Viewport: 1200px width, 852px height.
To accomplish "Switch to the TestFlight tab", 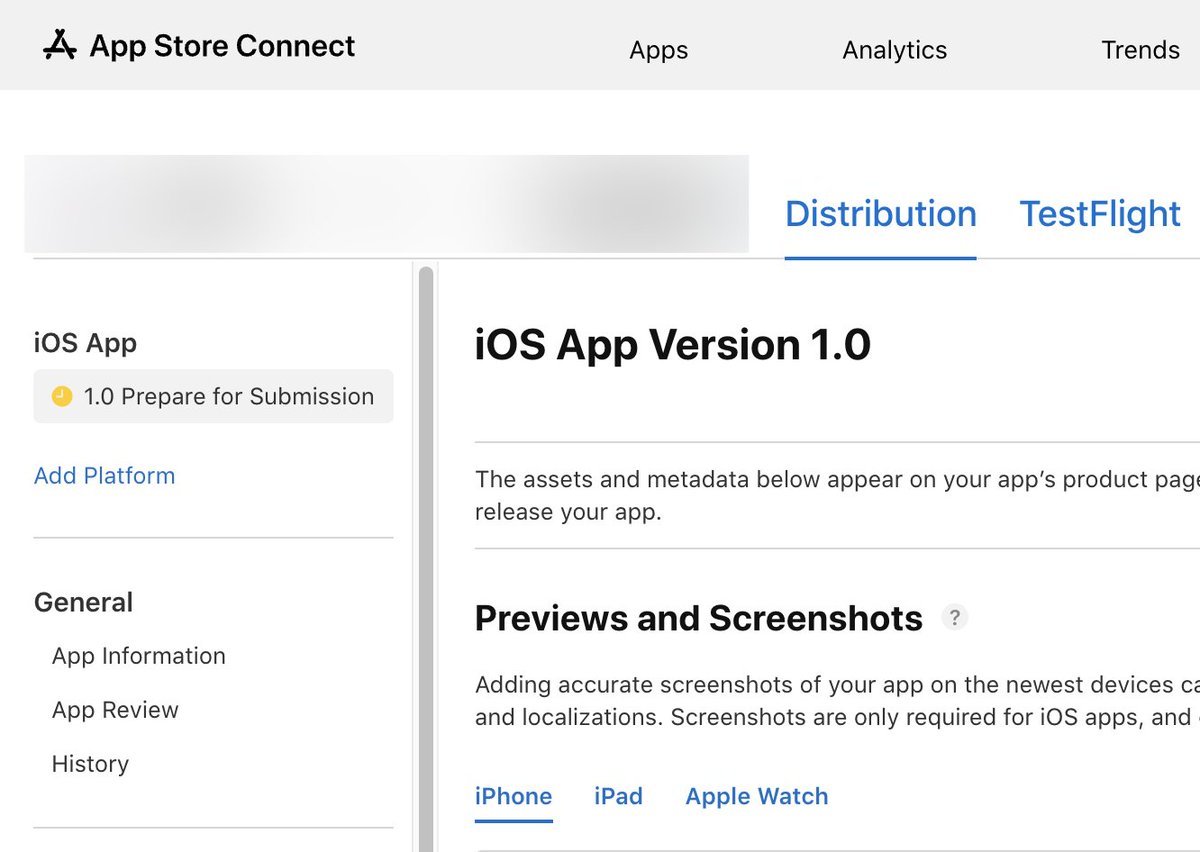I will [x=1100, y=214].
